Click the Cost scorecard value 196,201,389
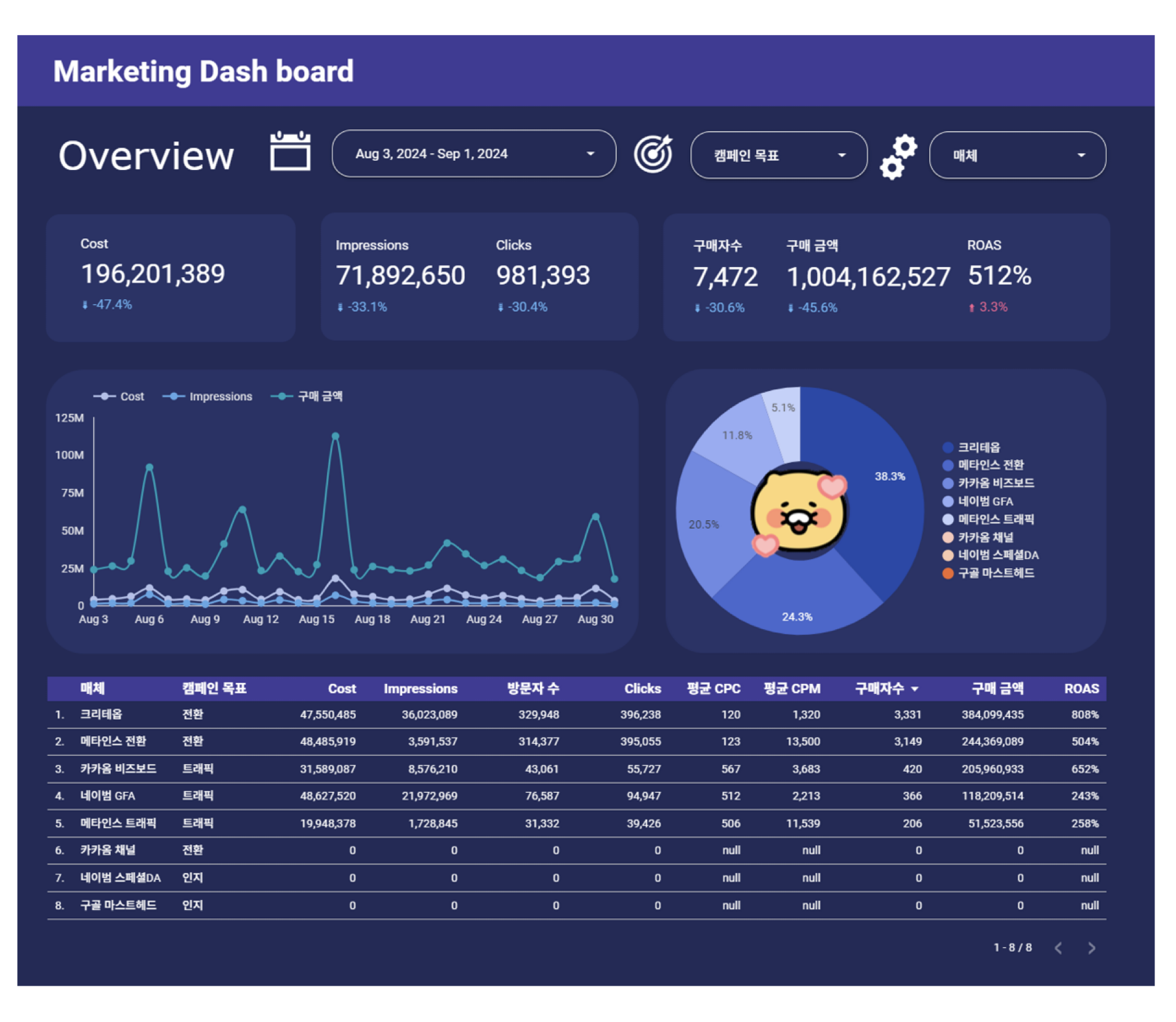 (153, 274)
